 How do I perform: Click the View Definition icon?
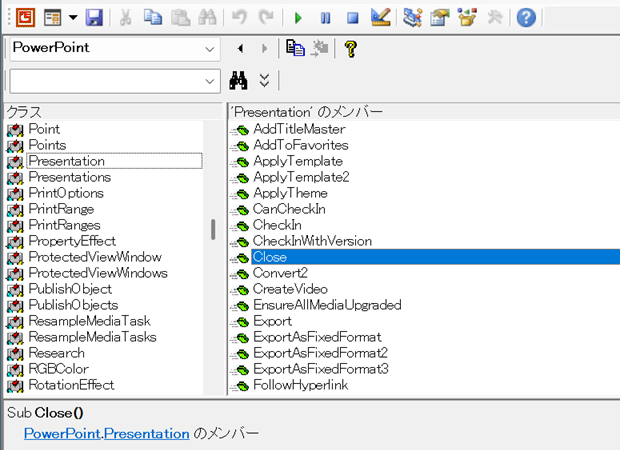click(319, 49)
